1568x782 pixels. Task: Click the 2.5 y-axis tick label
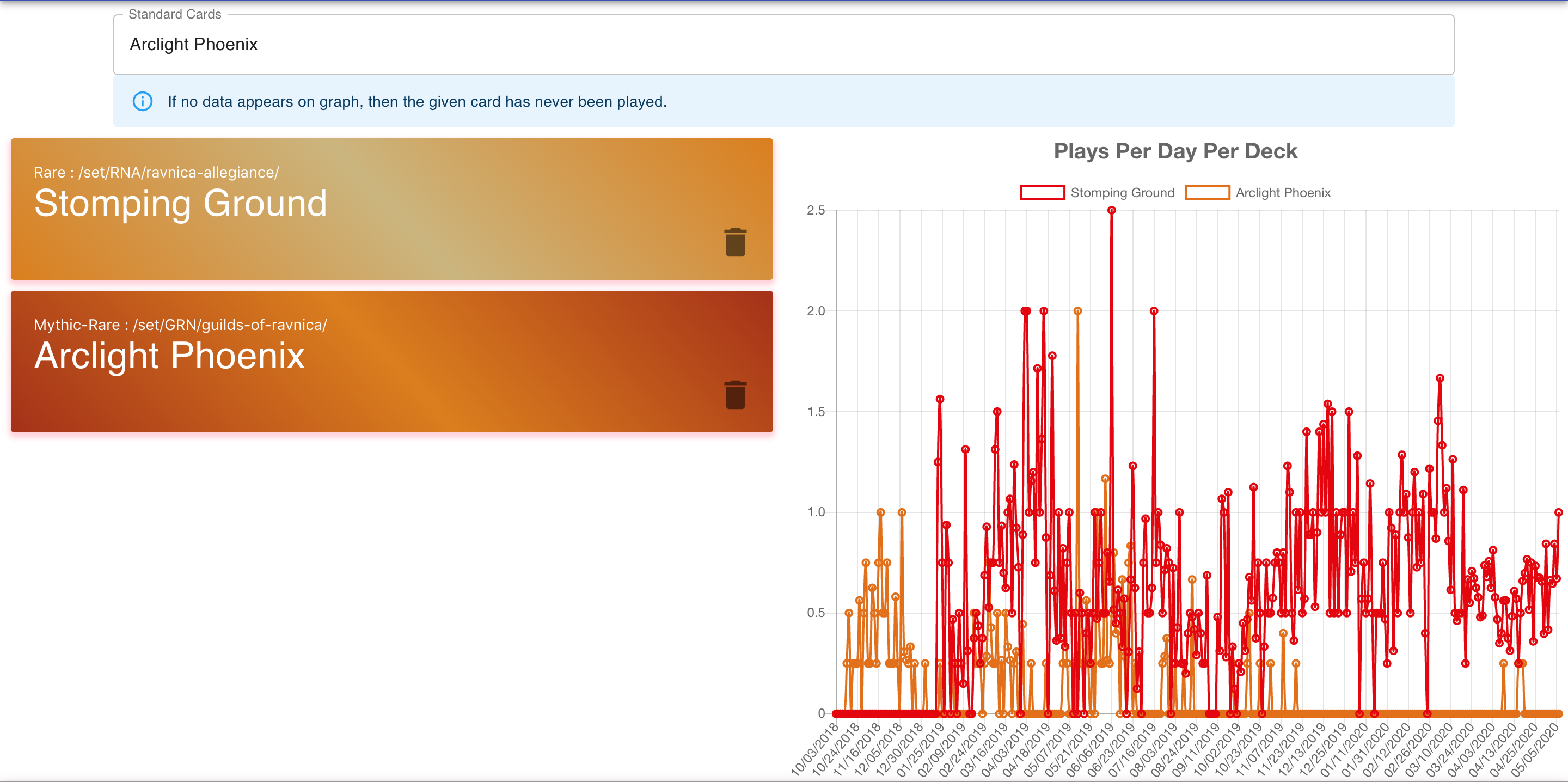815,211
